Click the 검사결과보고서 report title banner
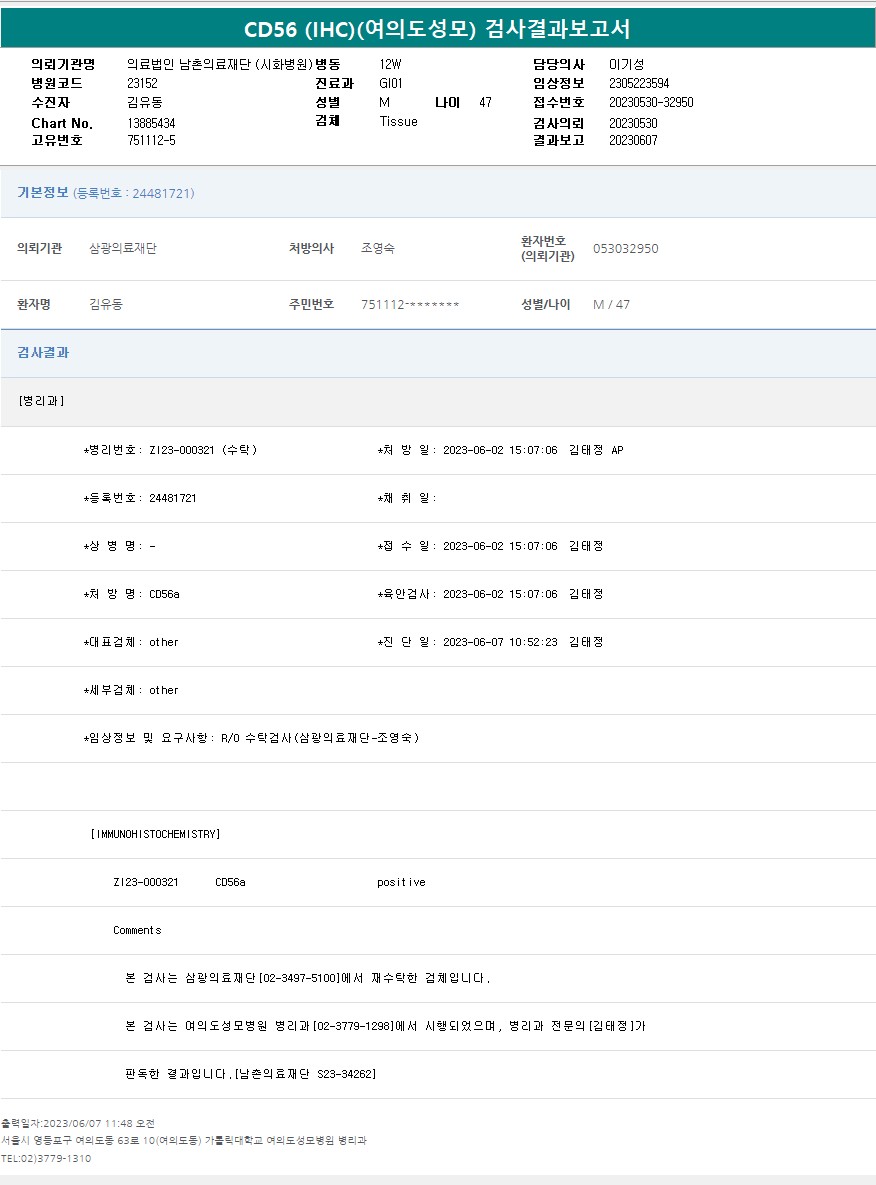This screenshot has height=1185, width=876. click(438, 28)
